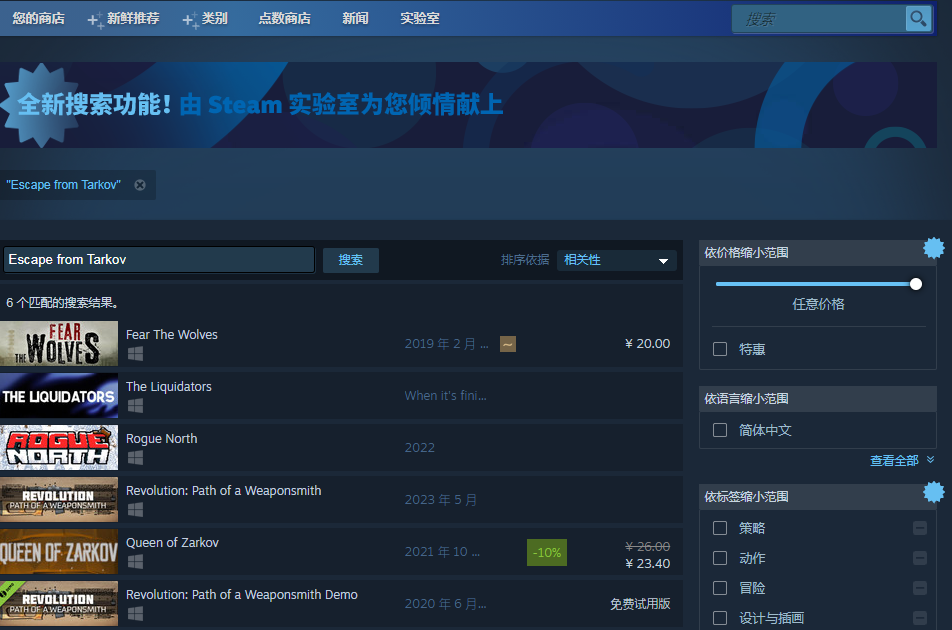Open The Liquidators thumbnail

pos(59,396)
